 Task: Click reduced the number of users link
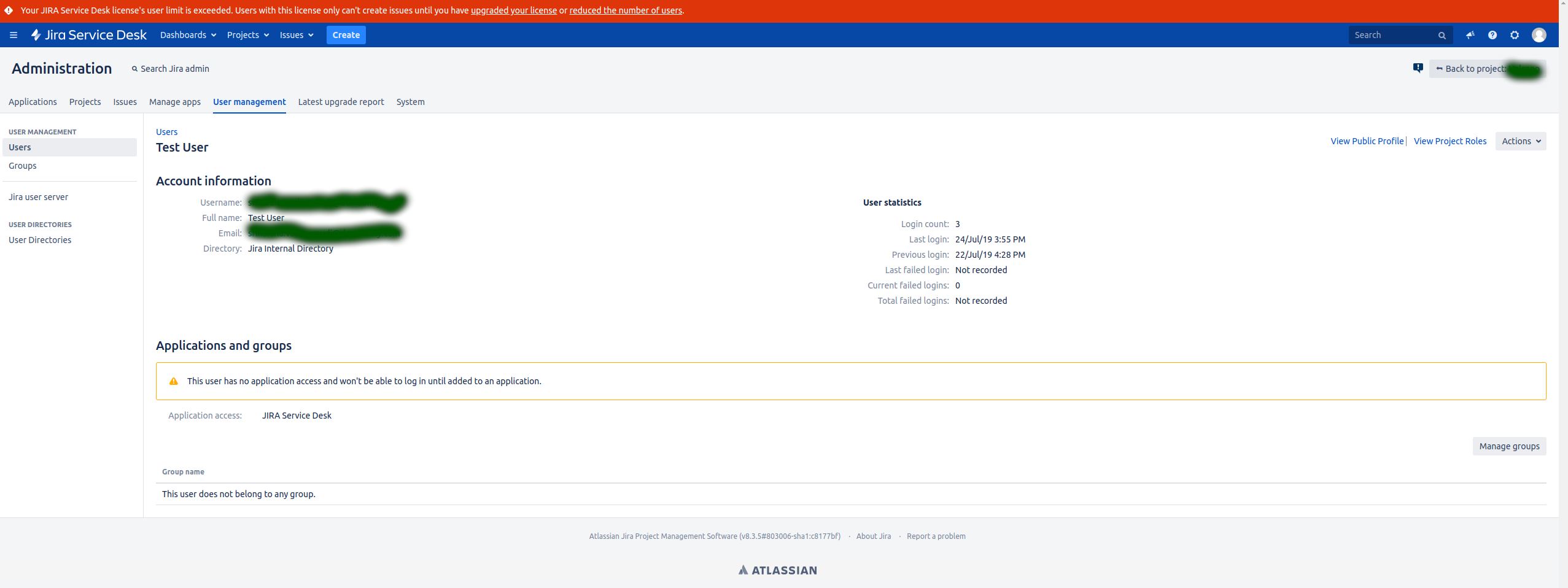(x=626, y=10)
